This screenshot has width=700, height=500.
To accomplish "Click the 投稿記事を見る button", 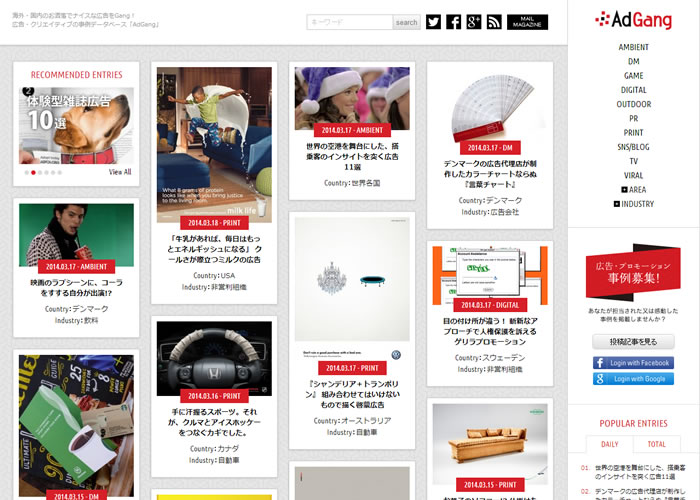I will coord(633,342).
